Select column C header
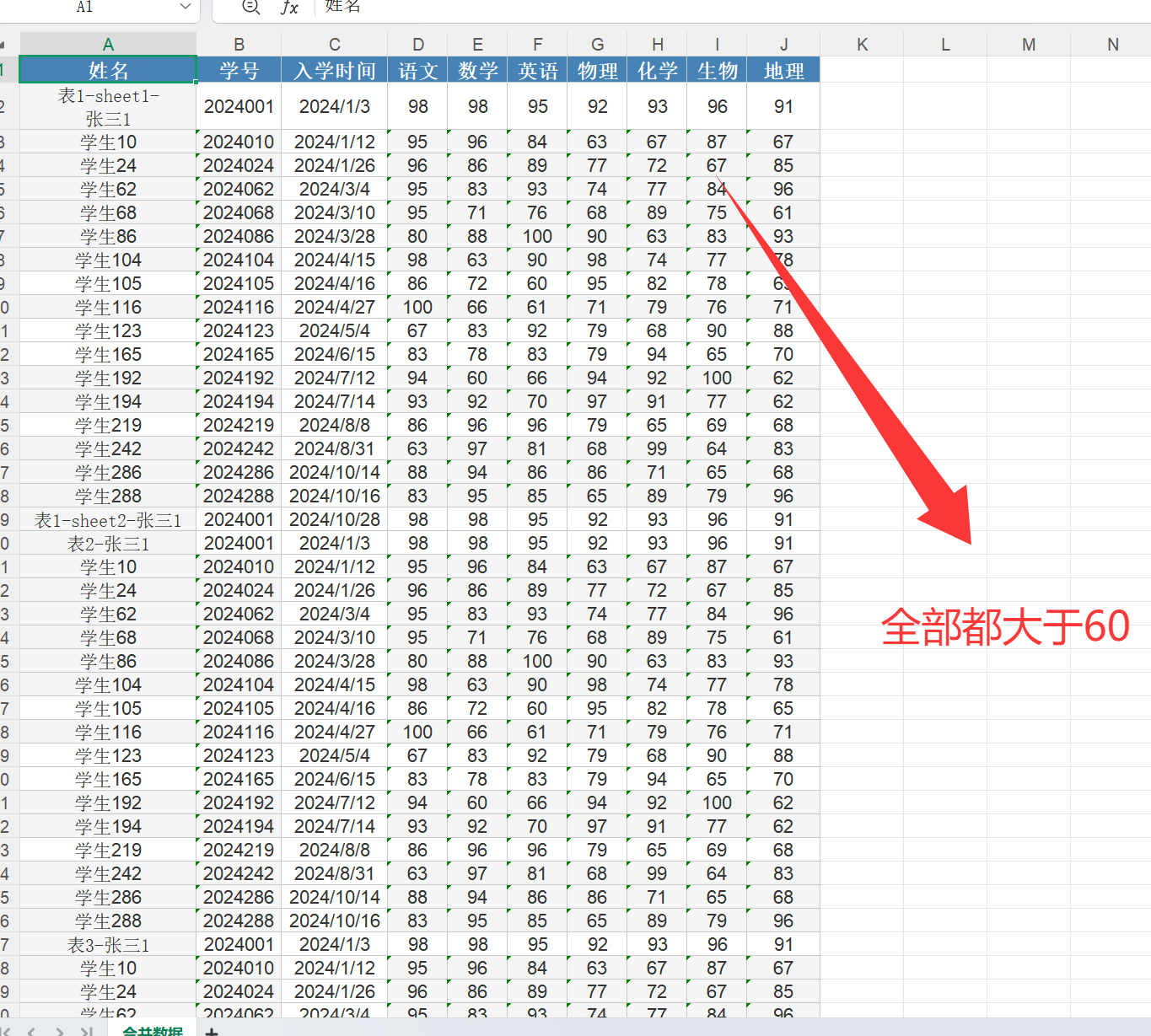The width and height of the screenshot is (1151, 1036). pyautogui.click(x=335, y=45)
